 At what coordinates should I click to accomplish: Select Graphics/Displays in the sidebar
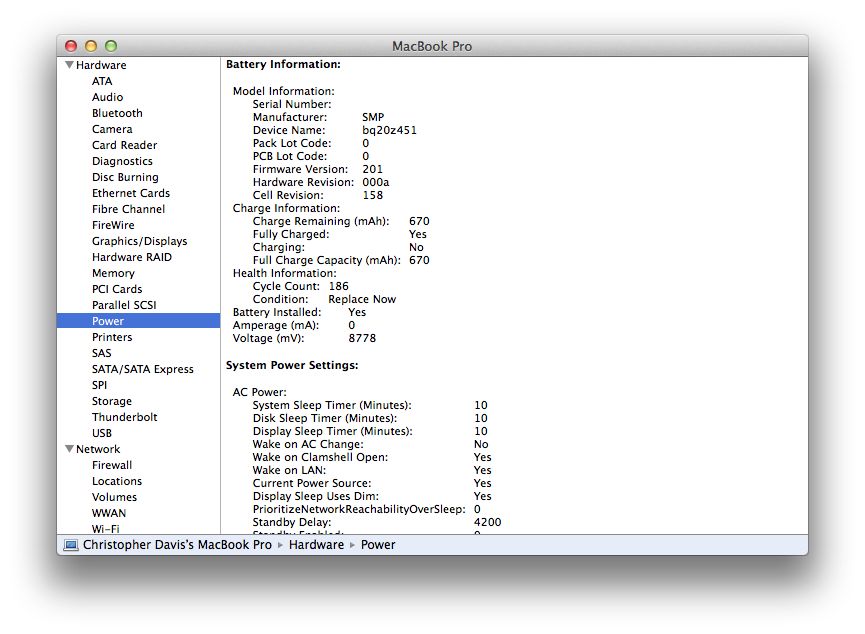coord(140,241)
